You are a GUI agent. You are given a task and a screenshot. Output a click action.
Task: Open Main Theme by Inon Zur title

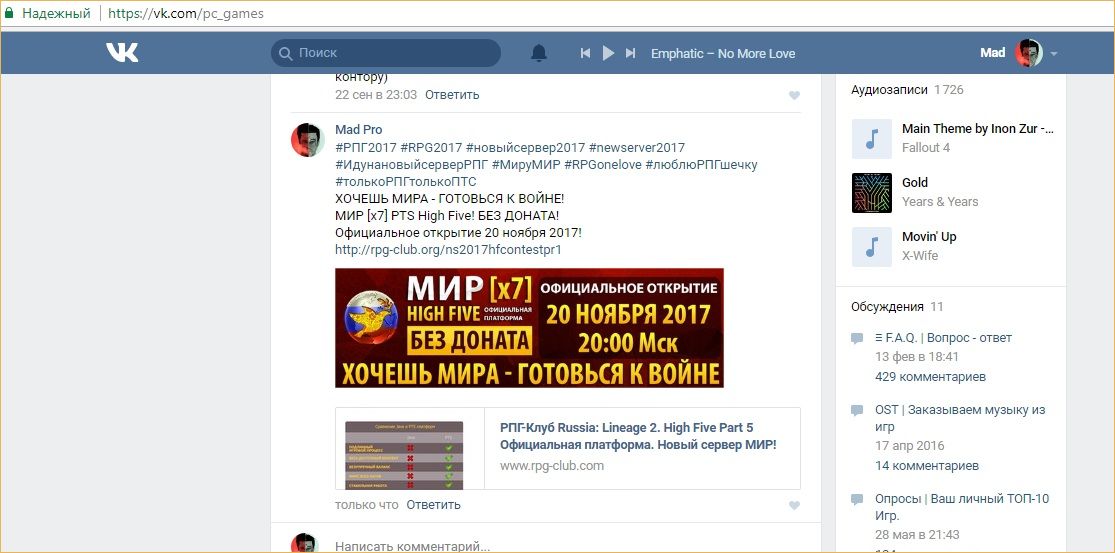point(978,129)
